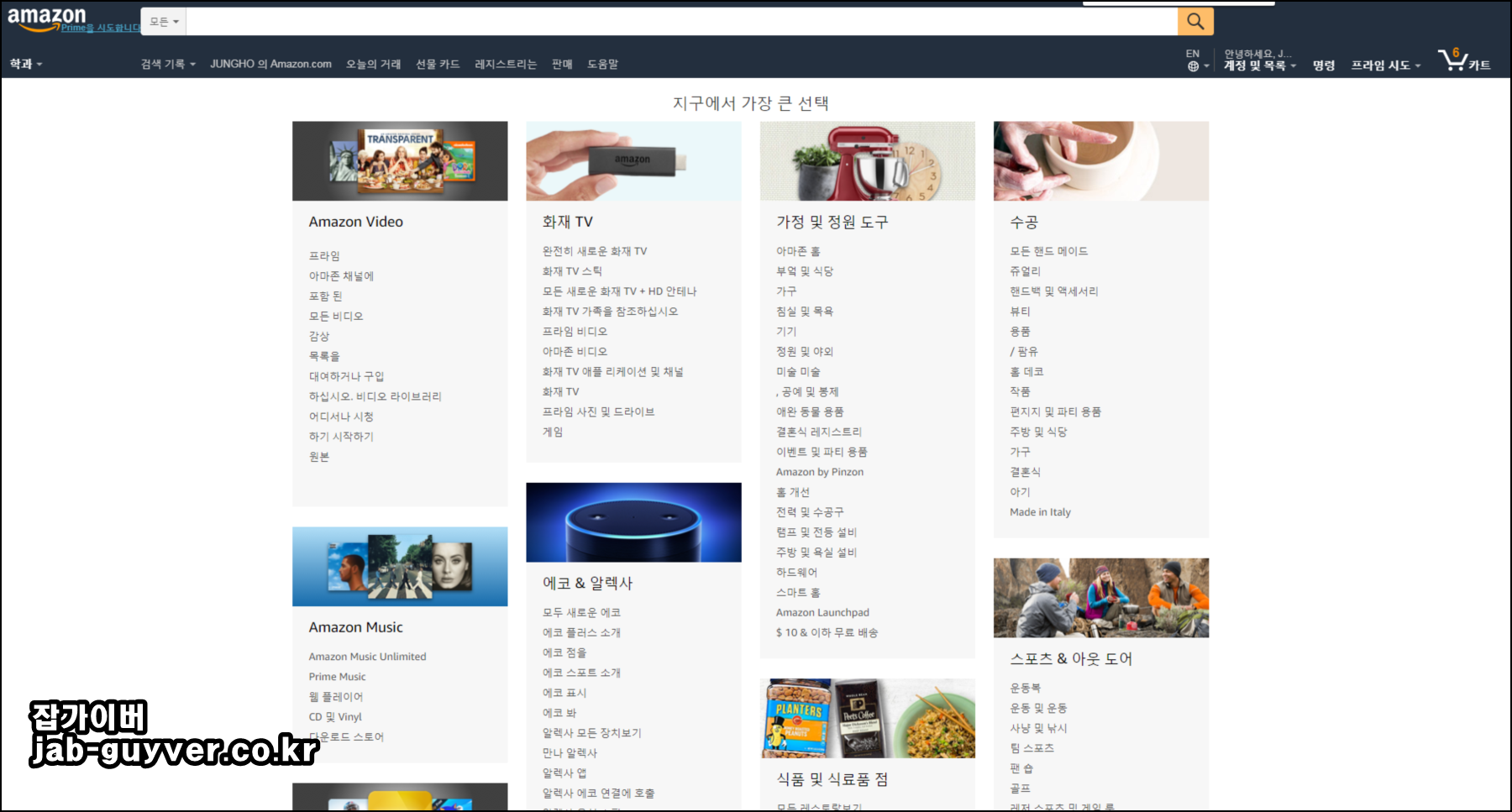Select Prime Music link
Image resolution: width=1512 pixels, height=812 pixels.
coord(337,677)
